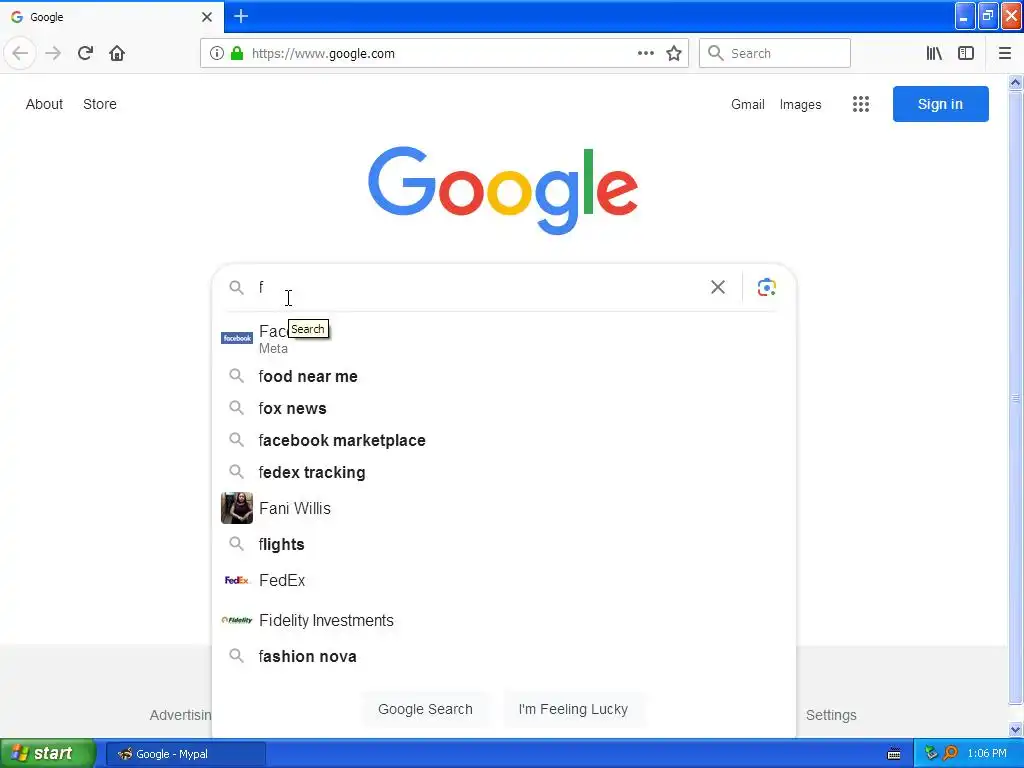Show site information icon in address bar
Viewport: 1024px width, 768px height.
217,54
